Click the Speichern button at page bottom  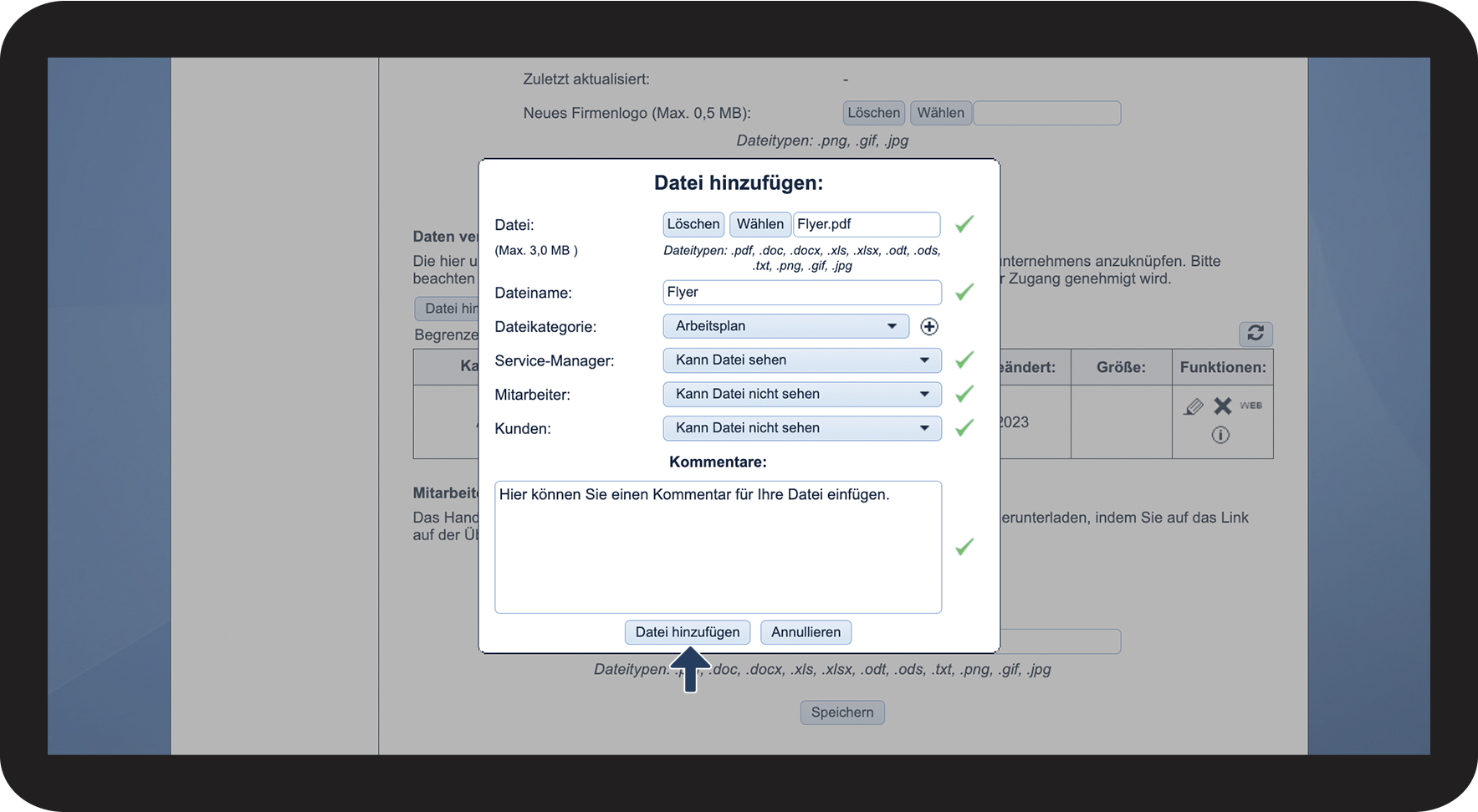point(841,712)
